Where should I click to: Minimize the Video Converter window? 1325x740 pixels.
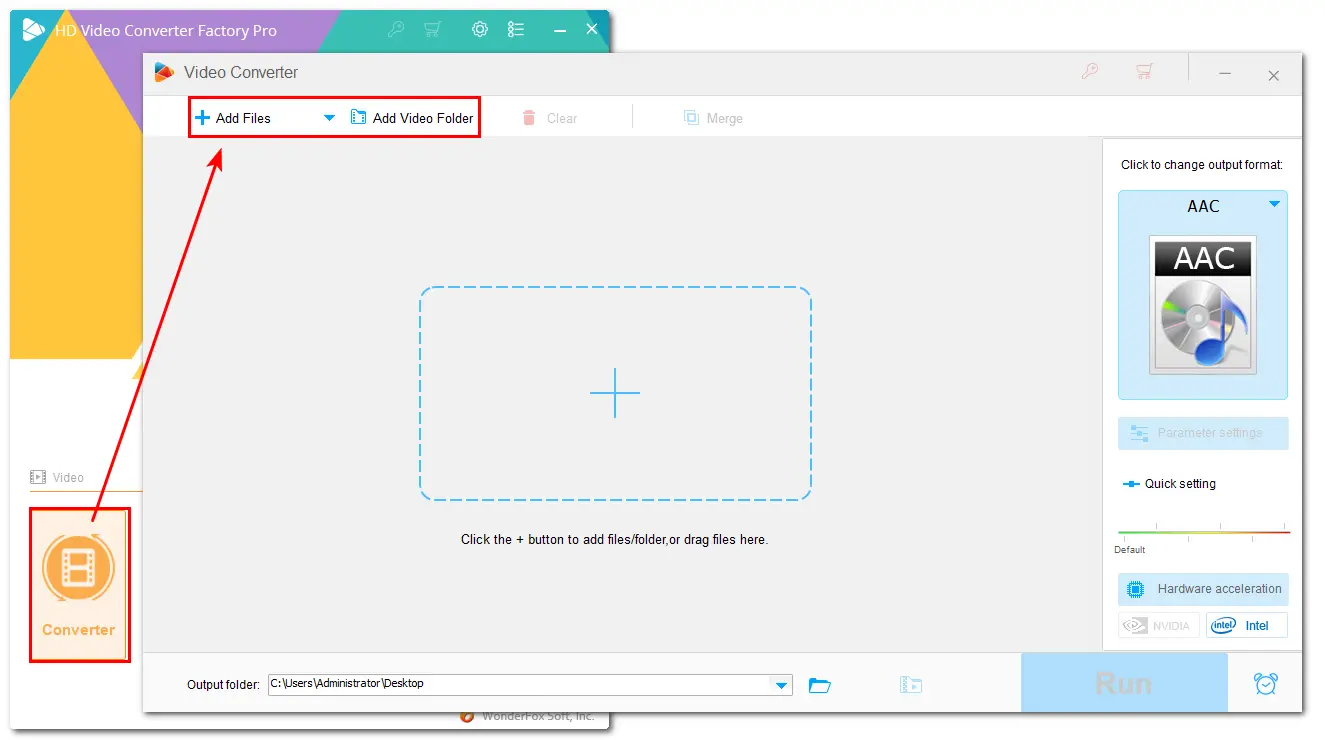[x=1225, y=73]
